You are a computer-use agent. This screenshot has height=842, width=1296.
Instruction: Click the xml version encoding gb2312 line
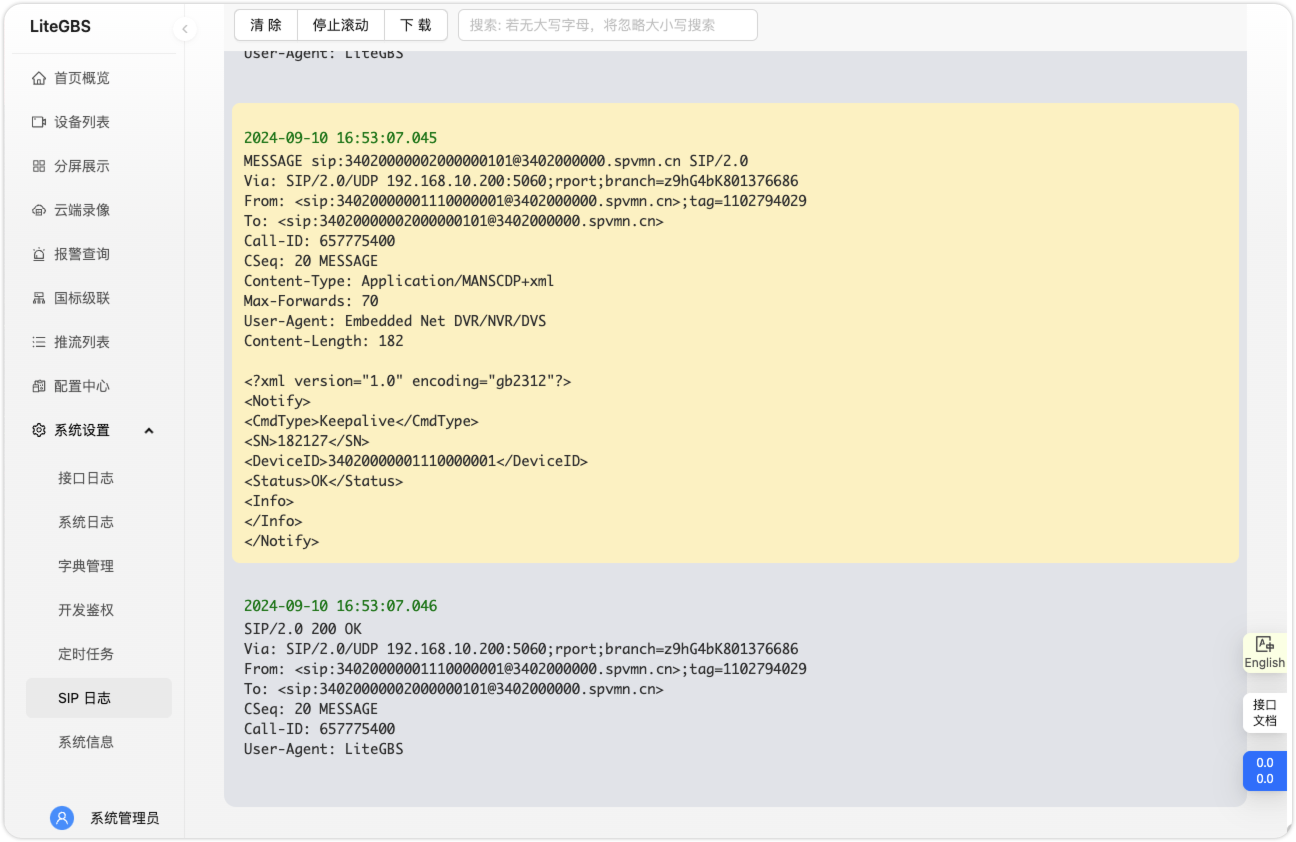[x=407, y=381]
